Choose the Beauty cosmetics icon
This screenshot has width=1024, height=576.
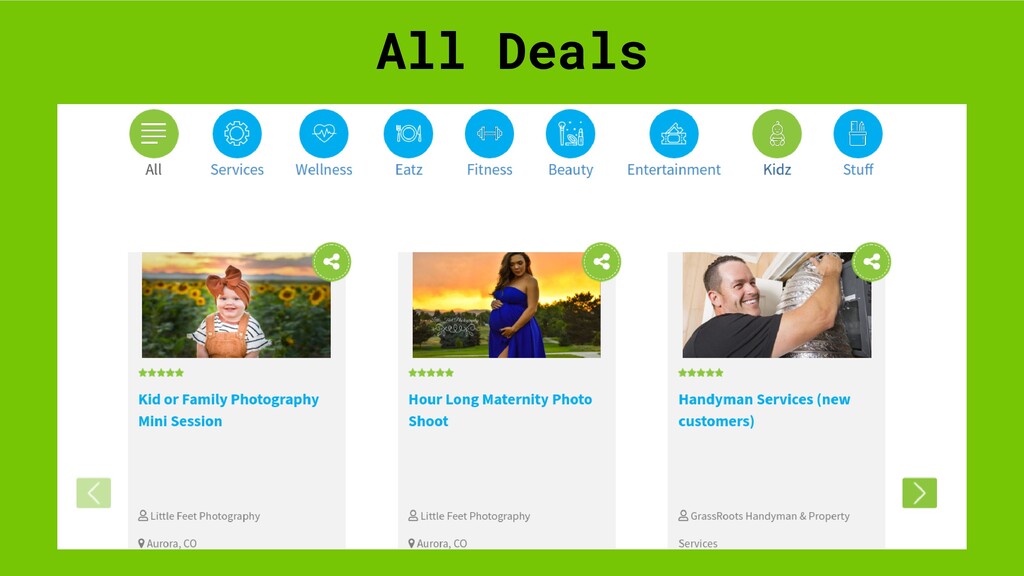(570, 134)
